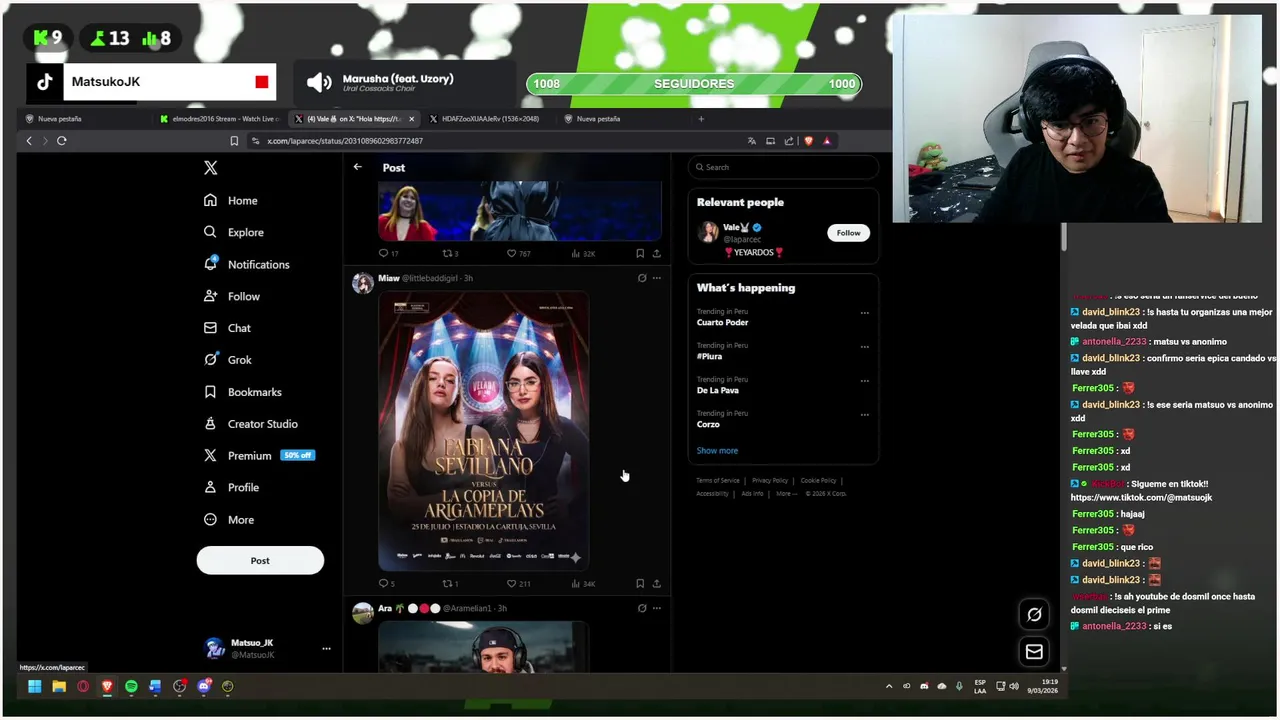Click the back arrow beside Post header

[357, 167]
